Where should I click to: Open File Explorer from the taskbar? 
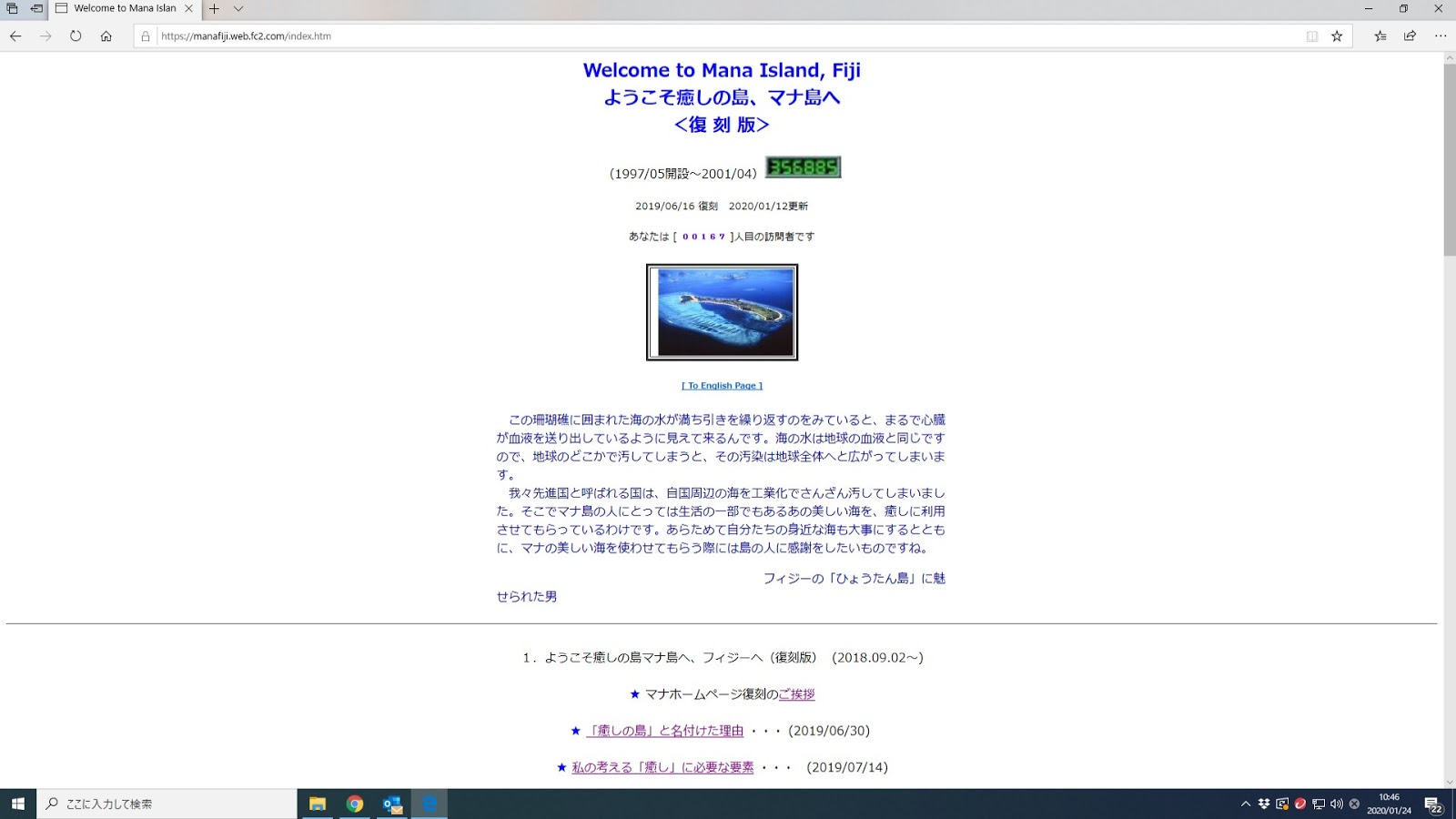click(318, 804)
